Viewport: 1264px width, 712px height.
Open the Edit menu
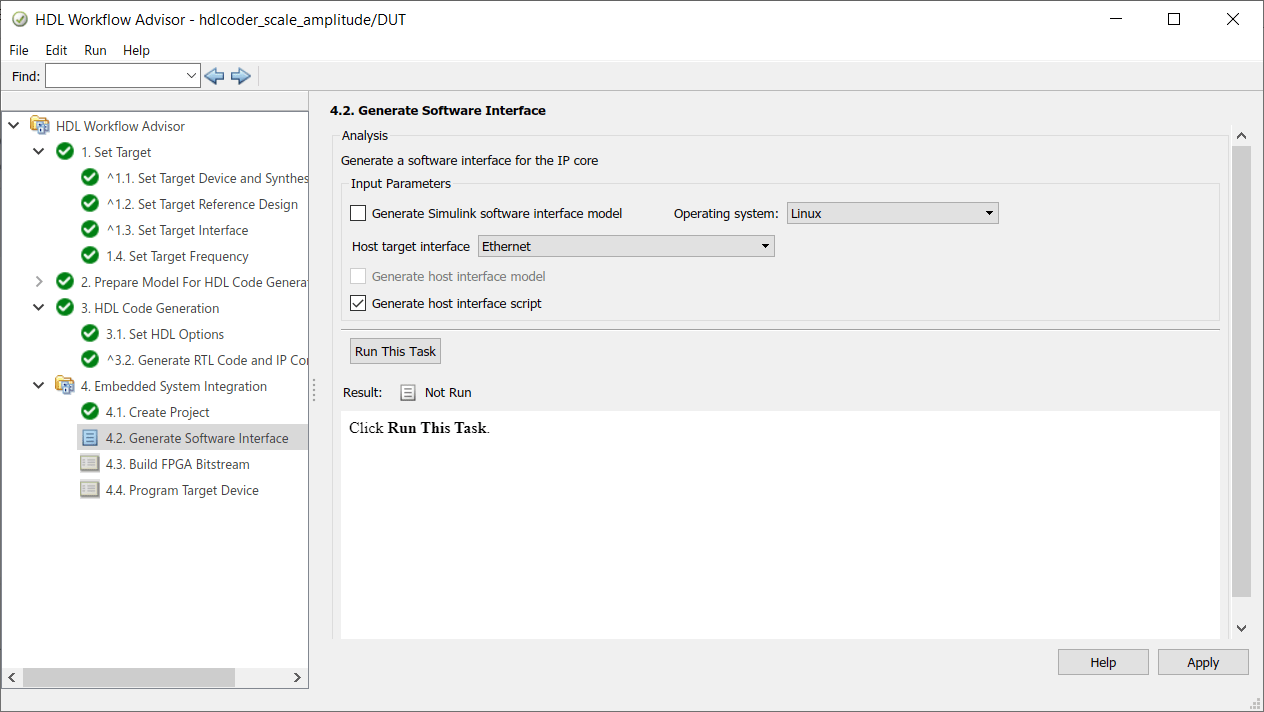(56, 50)
